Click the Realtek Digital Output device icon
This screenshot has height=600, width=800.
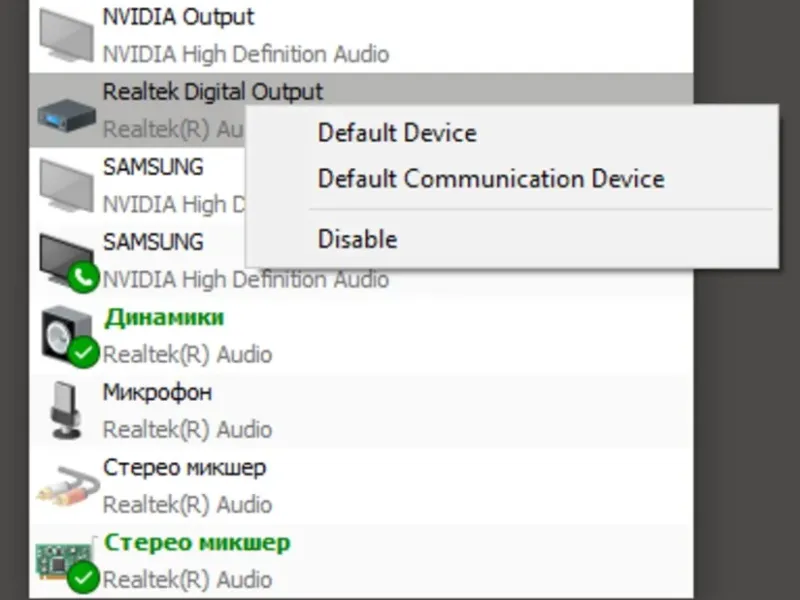(x=67, y=112)
